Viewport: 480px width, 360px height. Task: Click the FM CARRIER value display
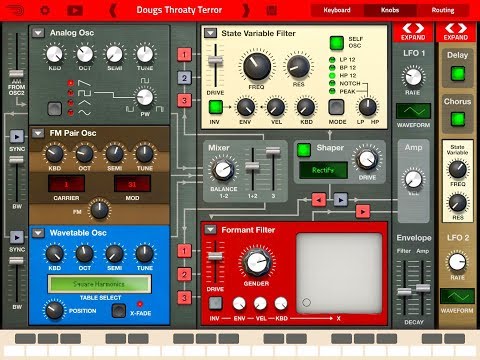66,184
